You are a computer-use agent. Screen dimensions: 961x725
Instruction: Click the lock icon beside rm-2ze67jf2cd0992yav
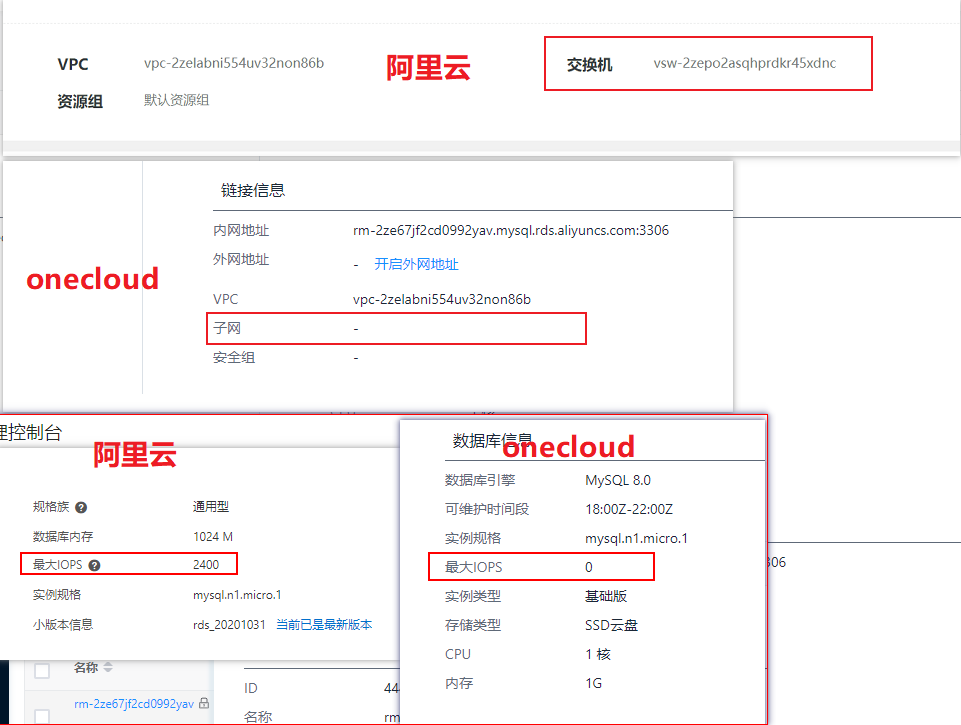203,702
